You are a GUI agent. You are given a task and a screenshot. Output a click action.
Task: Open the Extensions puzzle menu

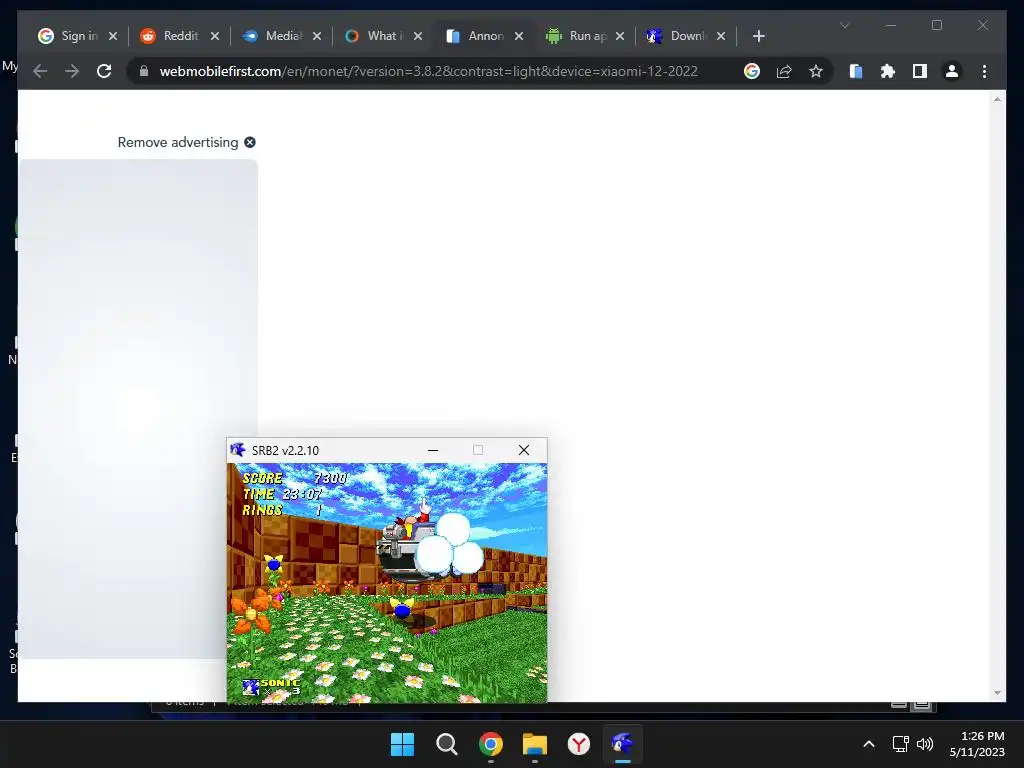(x=888, y=71)
